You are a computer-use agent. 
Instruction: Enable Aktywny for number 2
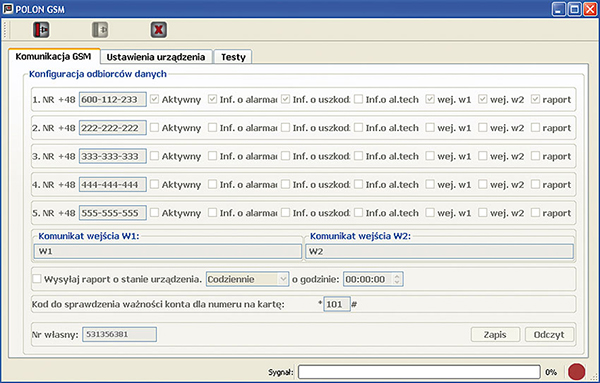[x=154, y=127]
